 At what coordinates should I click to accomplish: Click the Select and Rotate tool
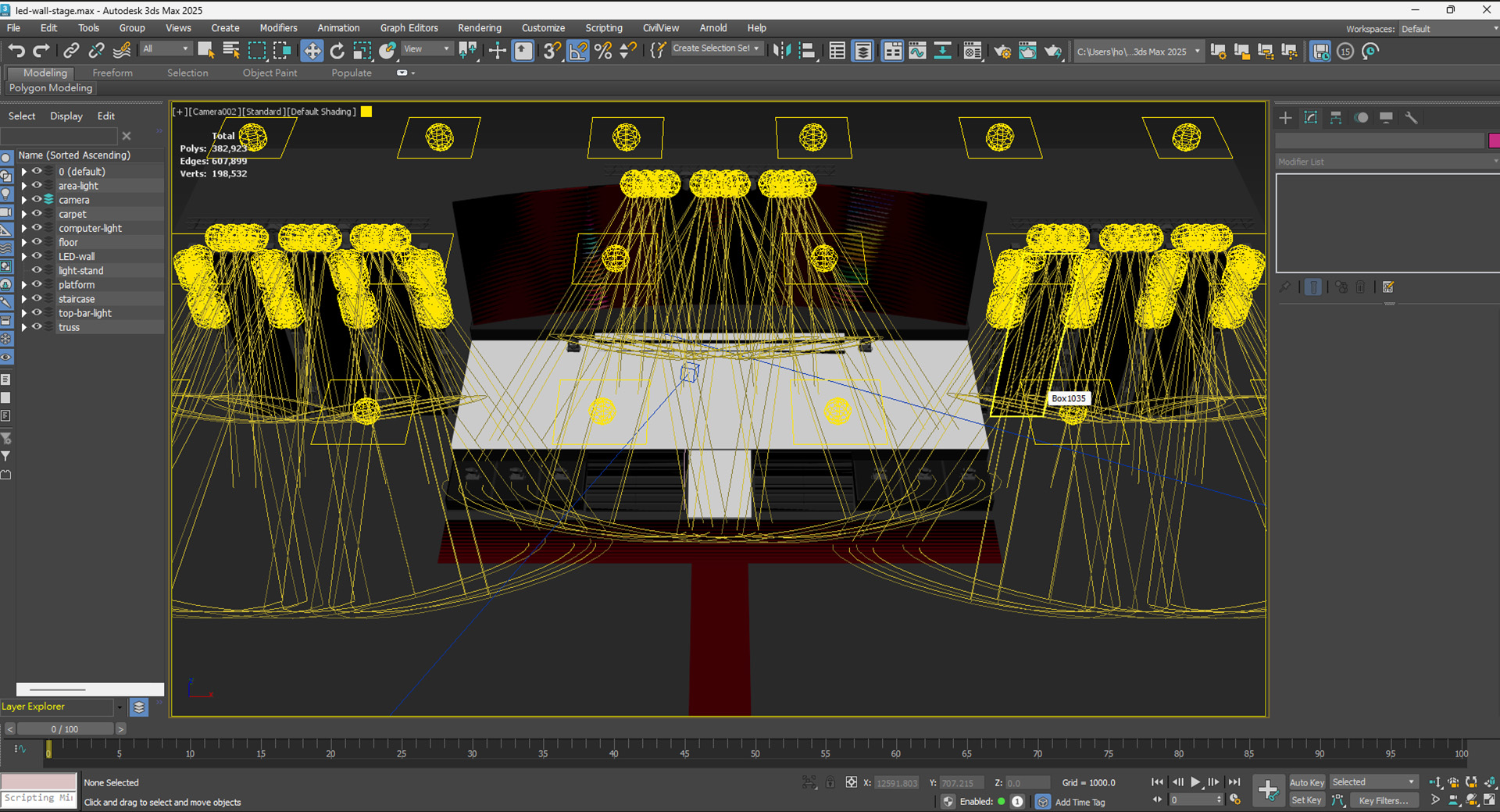pyautogui.click(x=337, y=52)
